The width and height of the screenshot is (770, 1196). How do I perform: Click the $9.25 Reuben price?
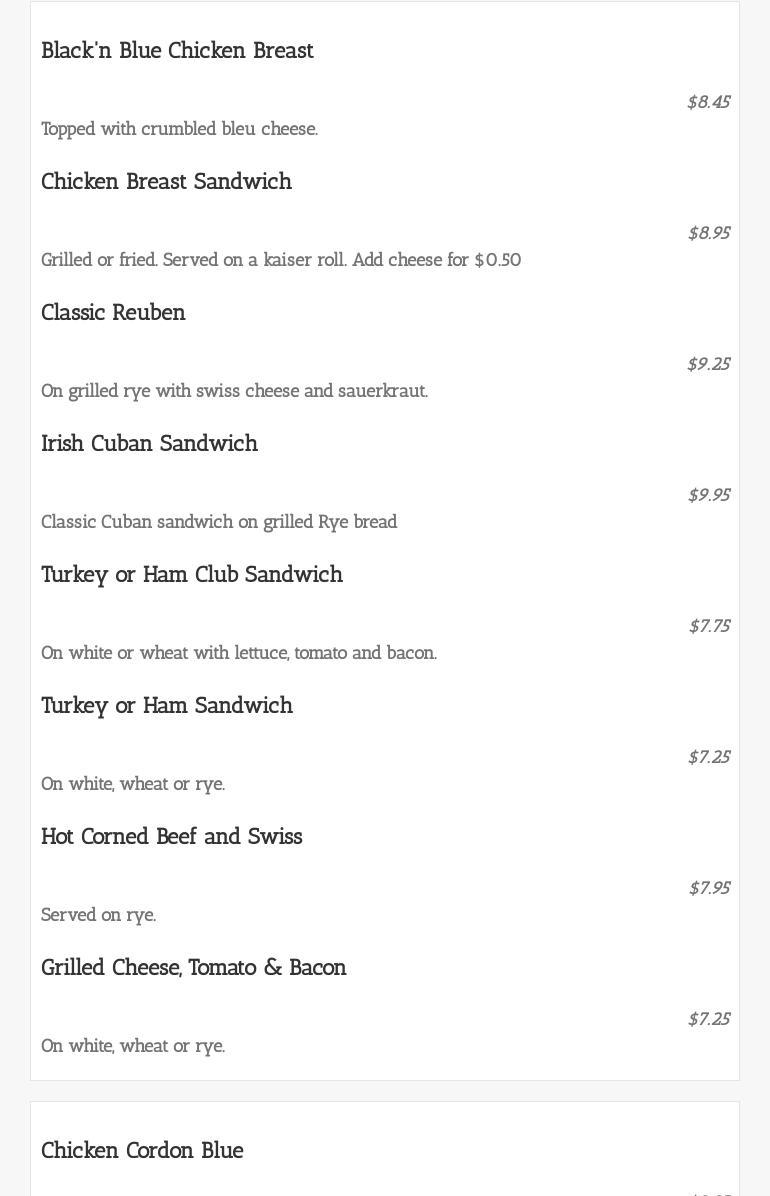pyautogui.click(x=709, y=365)
